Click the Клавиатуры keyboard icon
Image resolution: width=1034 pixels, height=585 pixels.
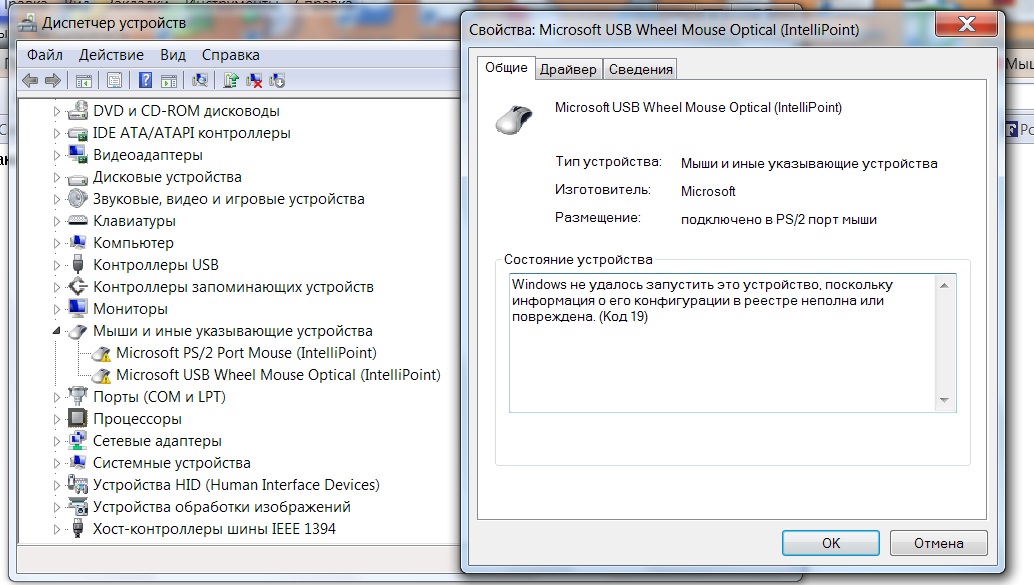[78, 220]
